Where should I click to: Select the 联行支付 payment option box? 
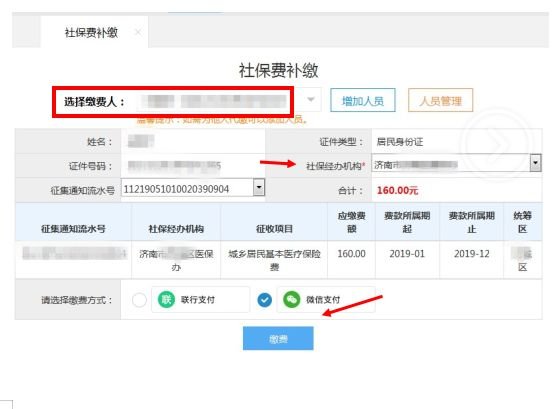tap(201, 300)
